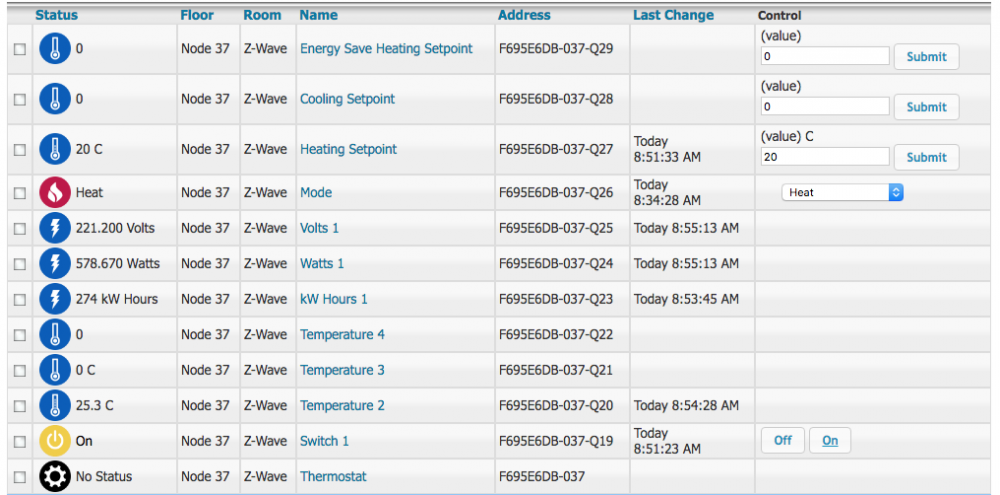Check the box for Energy Save Heating Setpoint

coord(19,49)
